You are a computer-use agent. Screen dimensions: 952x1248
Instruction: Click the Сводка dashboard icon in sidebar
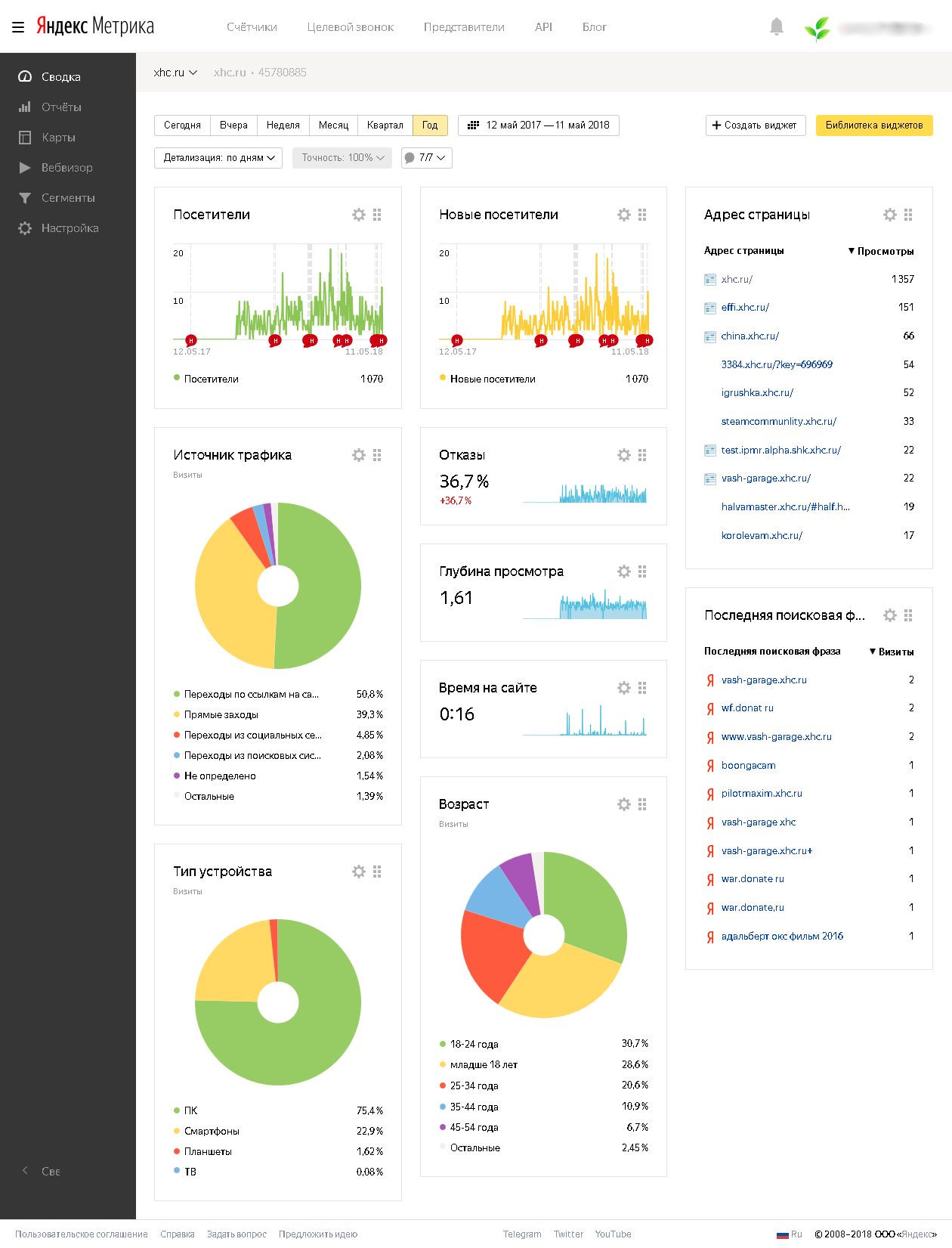pos(25,76)
